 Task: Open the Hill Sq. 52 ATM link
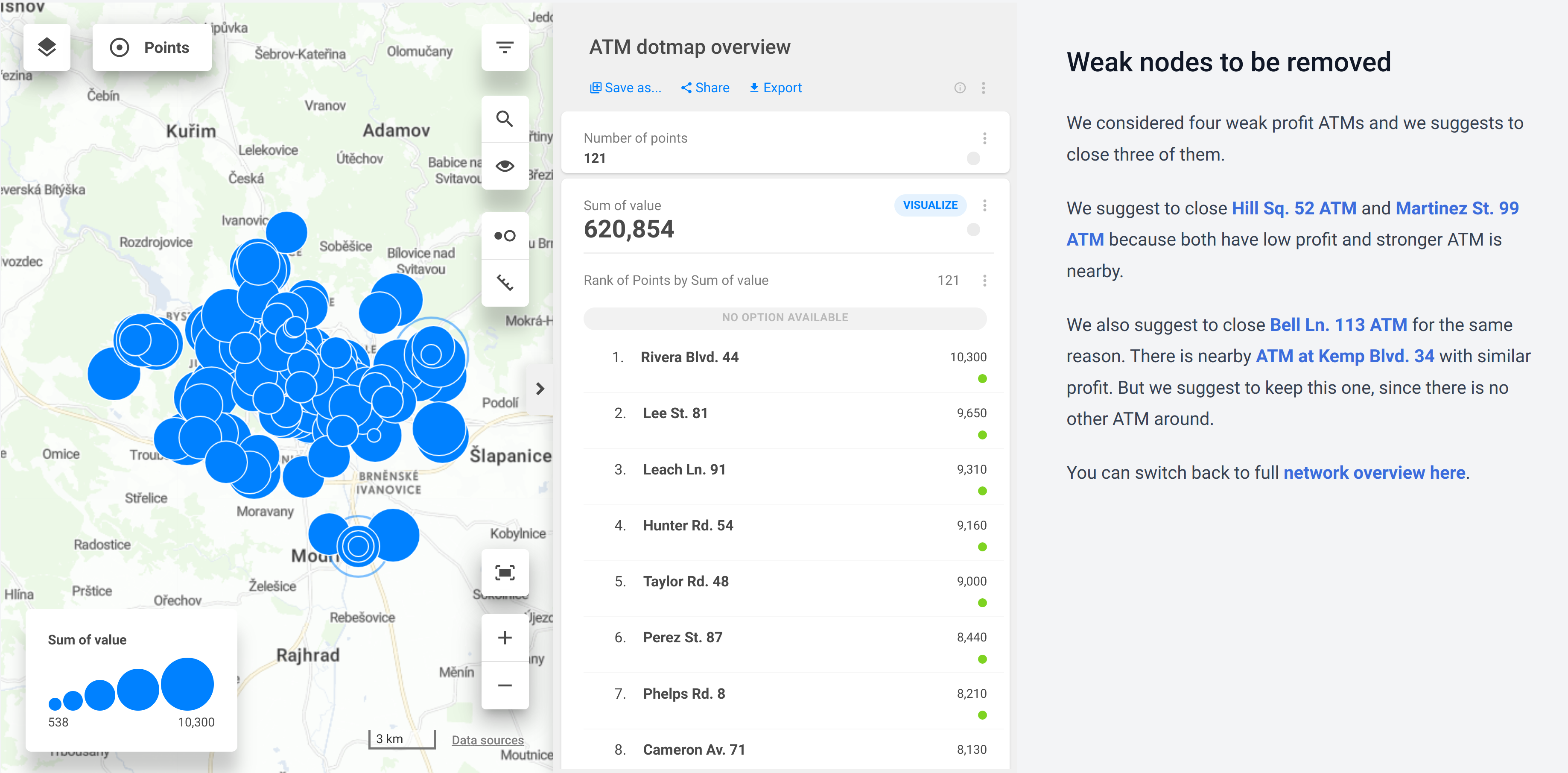1294,208
